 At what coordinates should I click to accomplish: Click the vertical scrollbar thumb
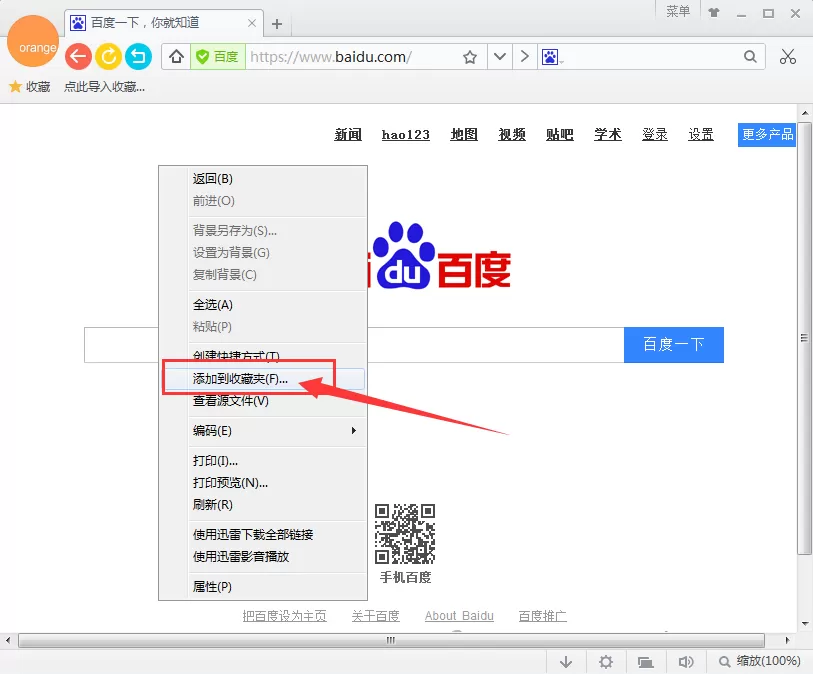pyautogui.click(x=804, y=338)
